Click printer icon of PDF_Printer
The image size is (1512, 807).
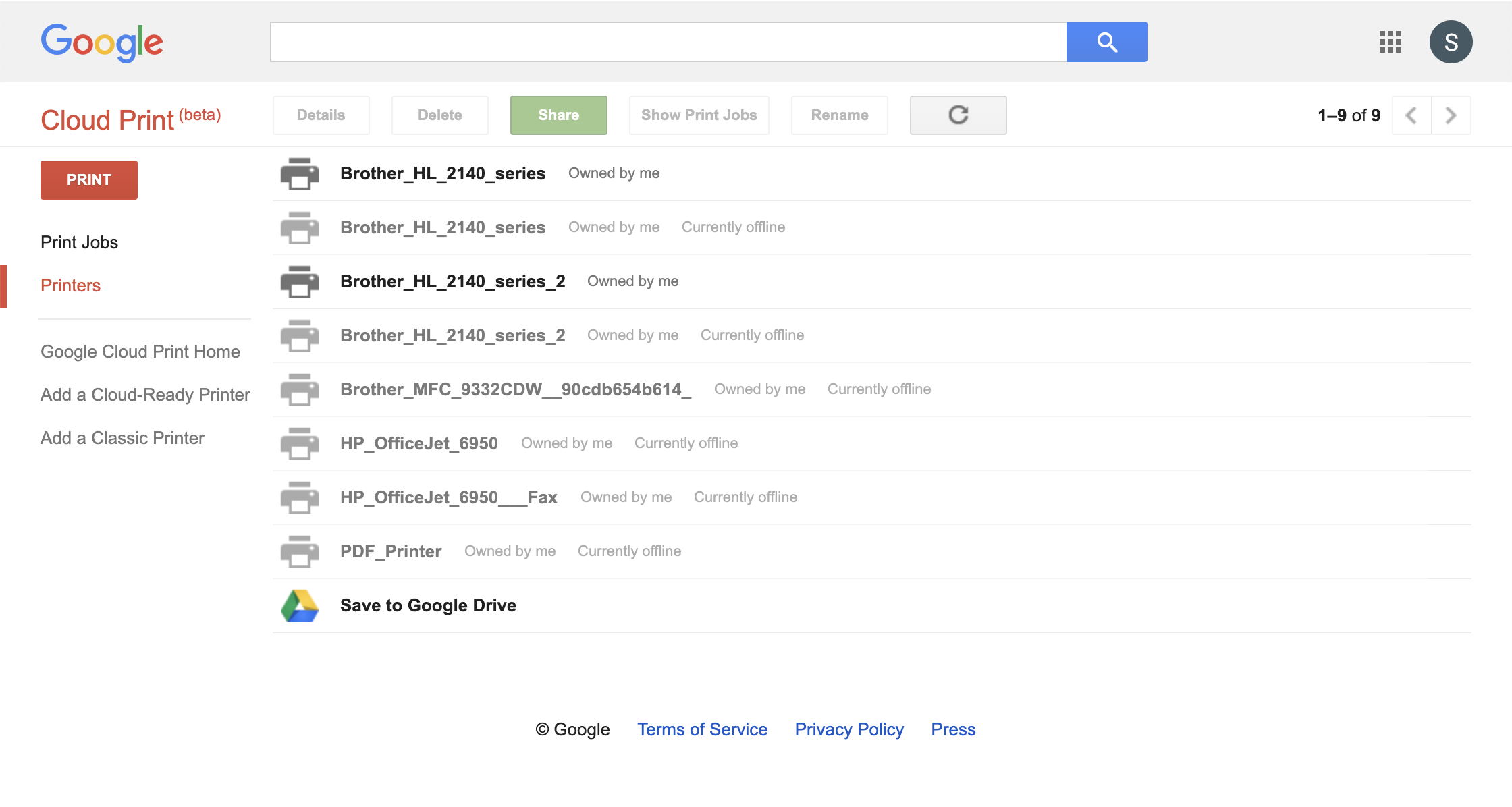coord(299,551)
